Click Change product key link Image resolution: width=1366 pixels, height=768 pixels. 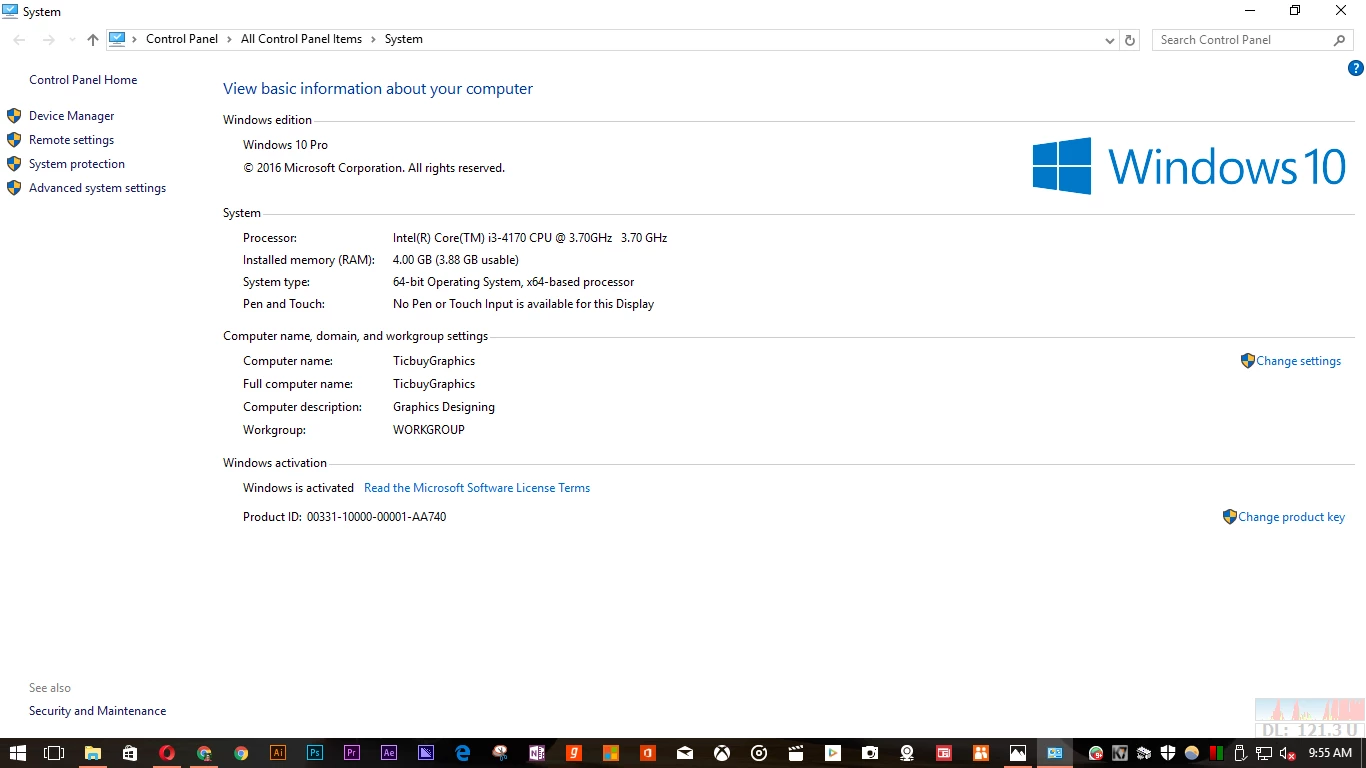(1291, 517)
